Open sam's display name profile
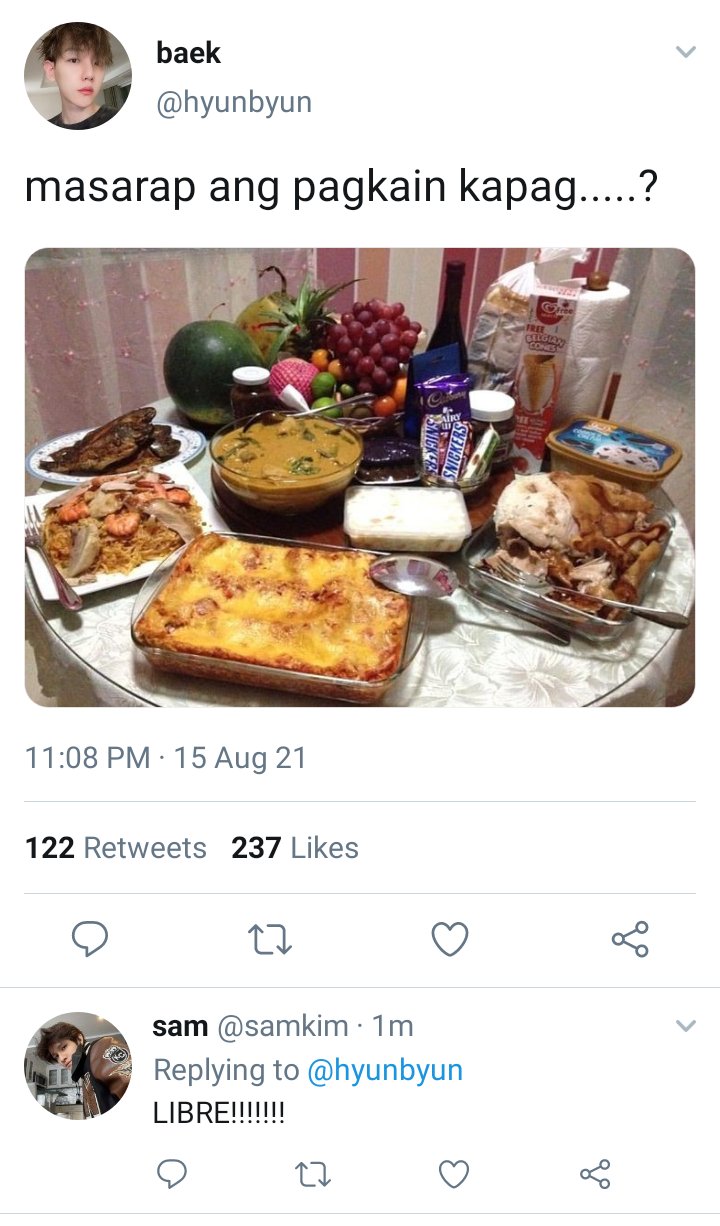The image size is (720, 1226). [180, 1026]
